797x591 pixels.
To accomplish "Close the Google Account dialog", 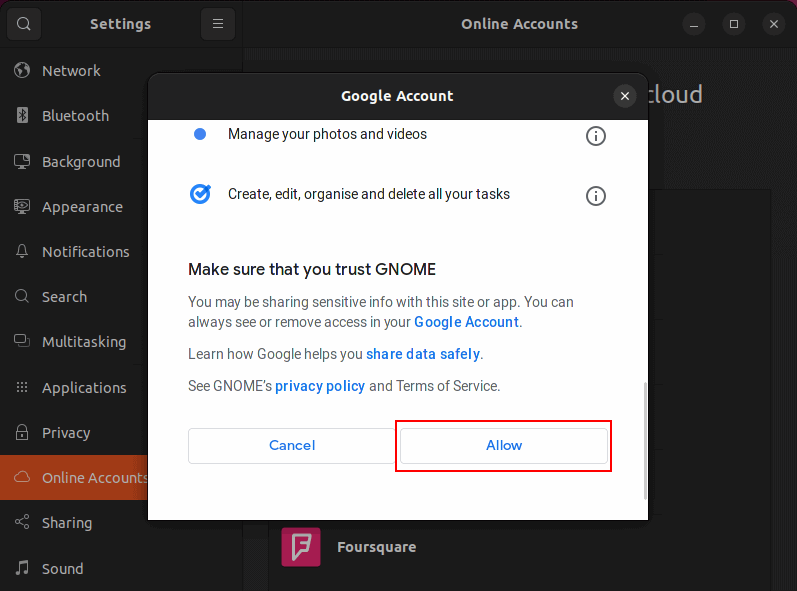I will (x=625, y=96).
